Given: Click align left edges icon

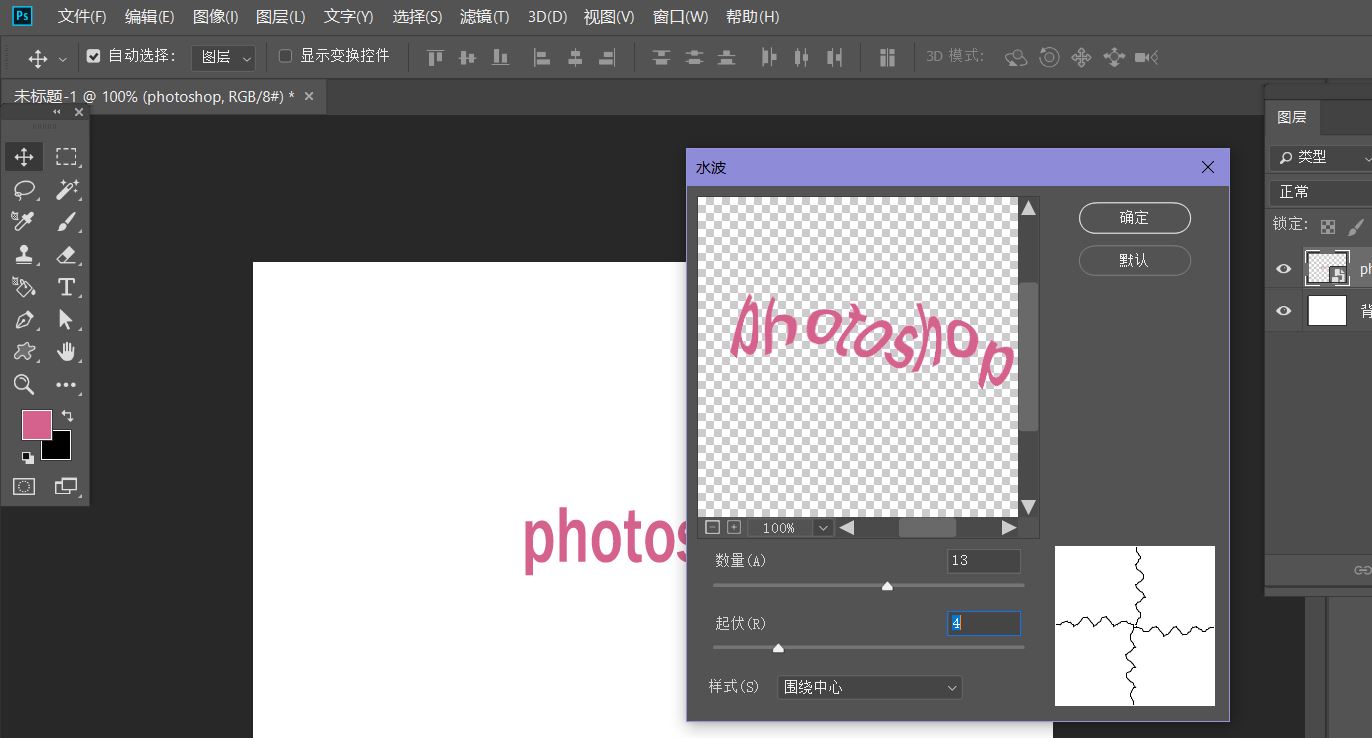Looking at the screenshot, I should click(542, 57).
